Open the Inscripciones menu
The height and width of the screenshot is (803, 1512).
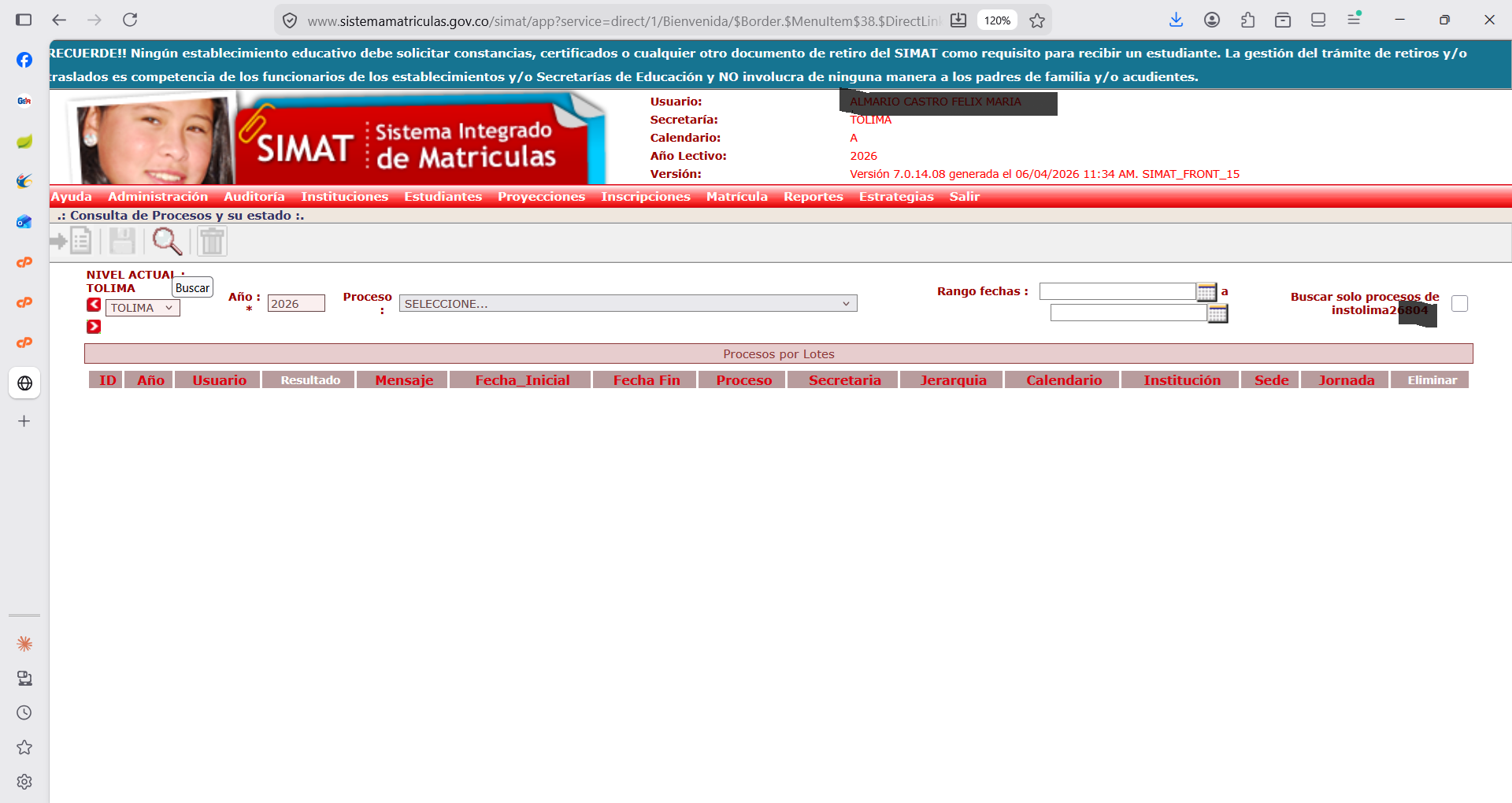(646, 197)
